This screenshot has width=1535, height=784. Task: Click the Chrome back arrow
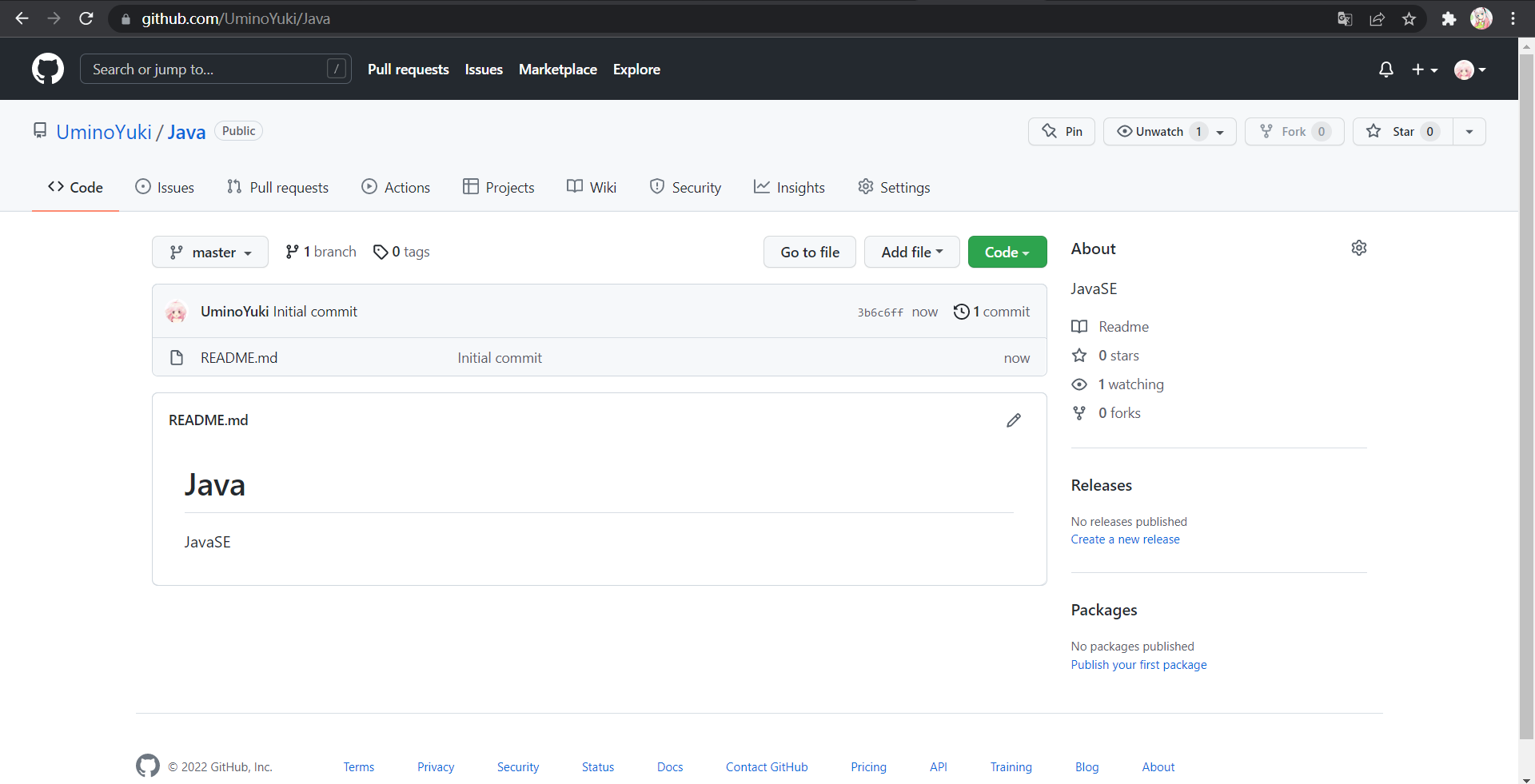tap(22, 18)
